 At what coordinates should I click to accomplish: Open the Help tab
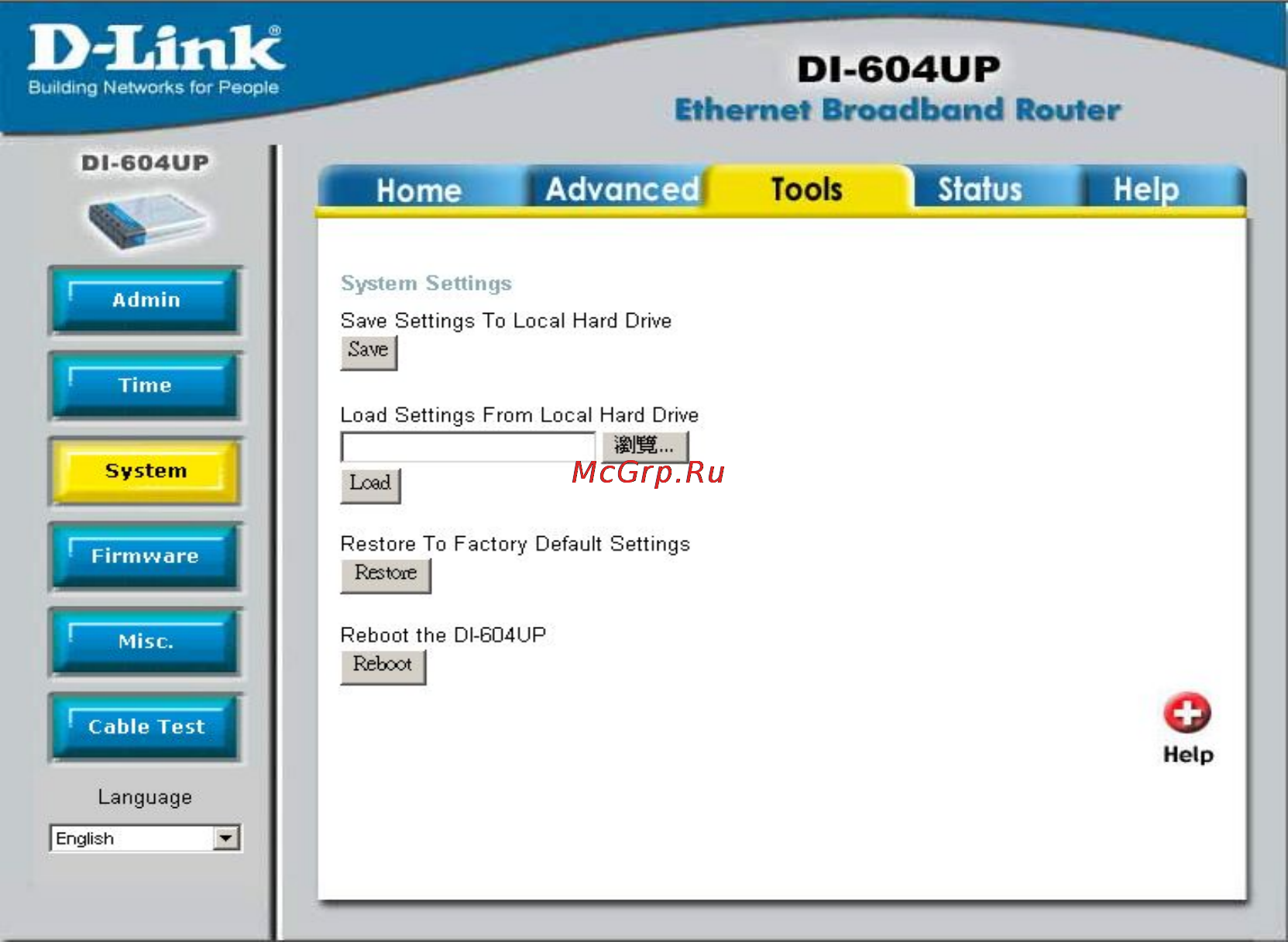(1146, 189)
